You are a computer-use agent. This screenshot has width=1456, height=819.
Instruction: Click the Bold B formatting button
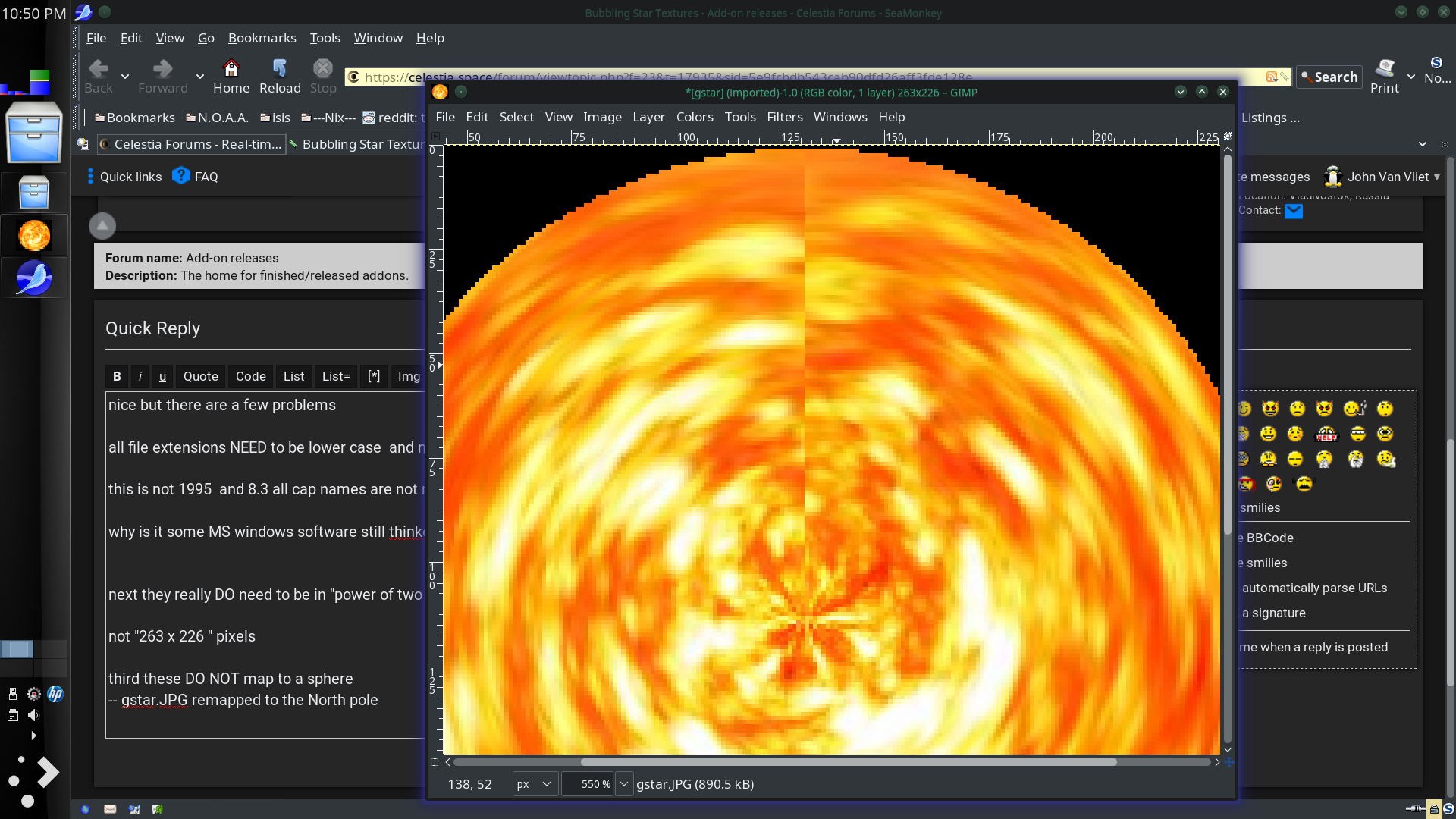(x=117, y=376)
